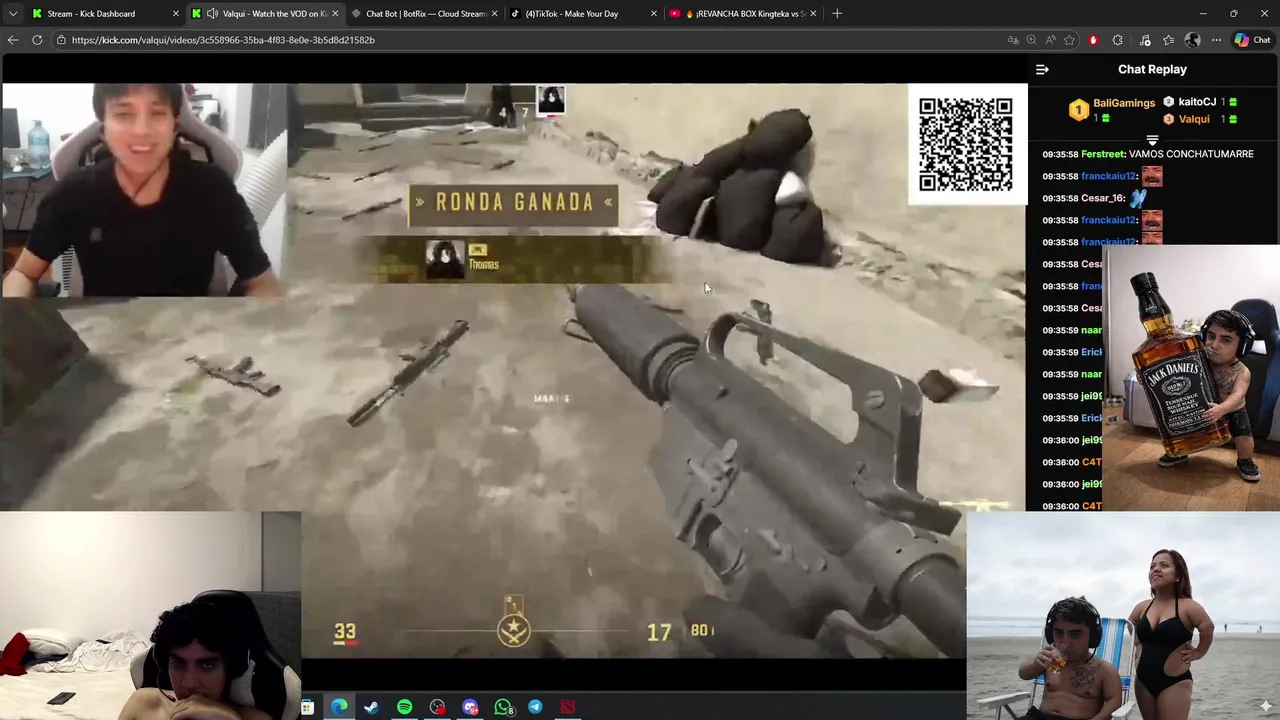Close the Stream - Kick Dashboard tab
1280x720 pixels.
(176, 14)
